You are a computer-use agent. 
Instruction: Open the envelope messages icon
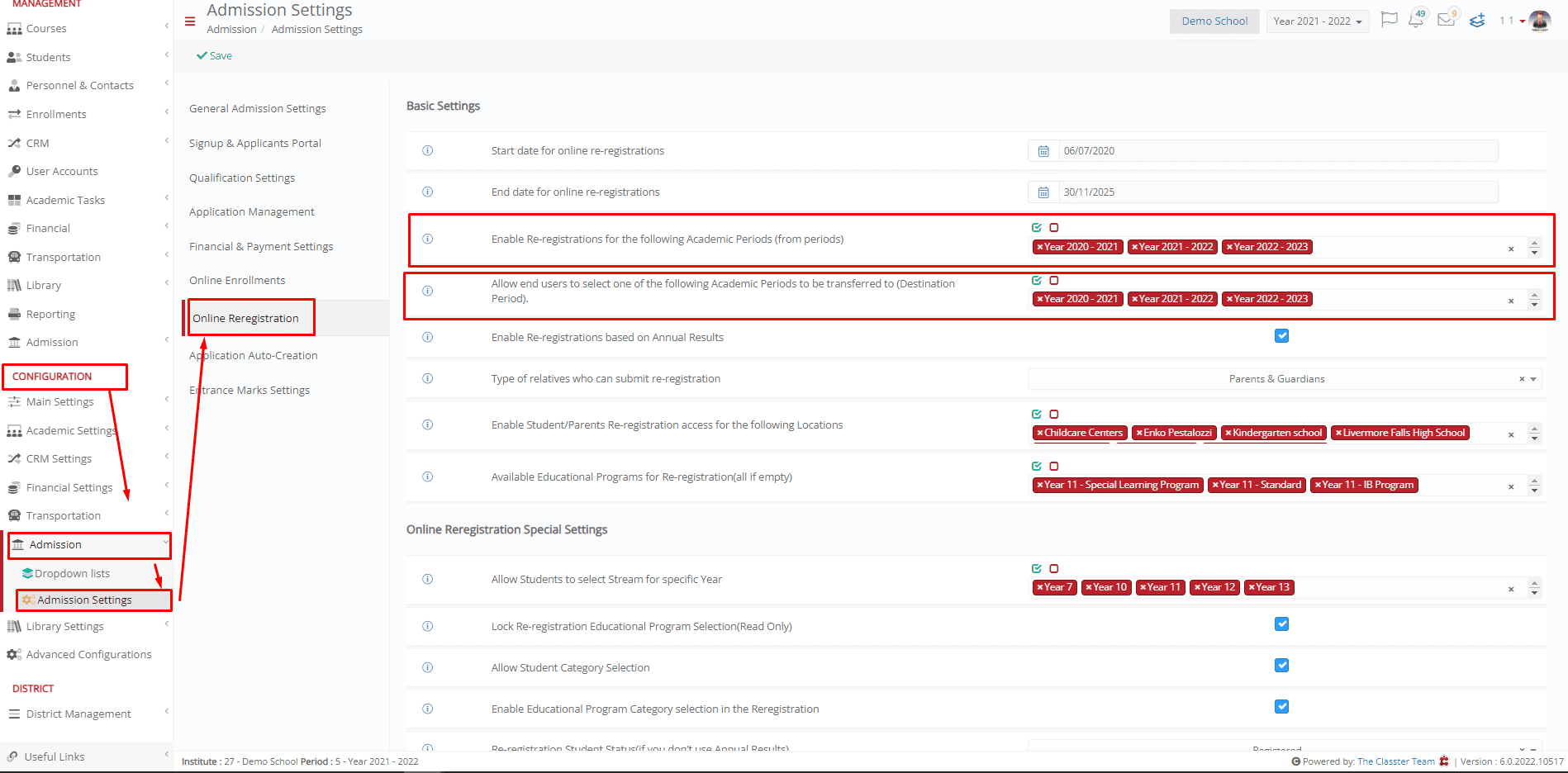click(1446, 20)
